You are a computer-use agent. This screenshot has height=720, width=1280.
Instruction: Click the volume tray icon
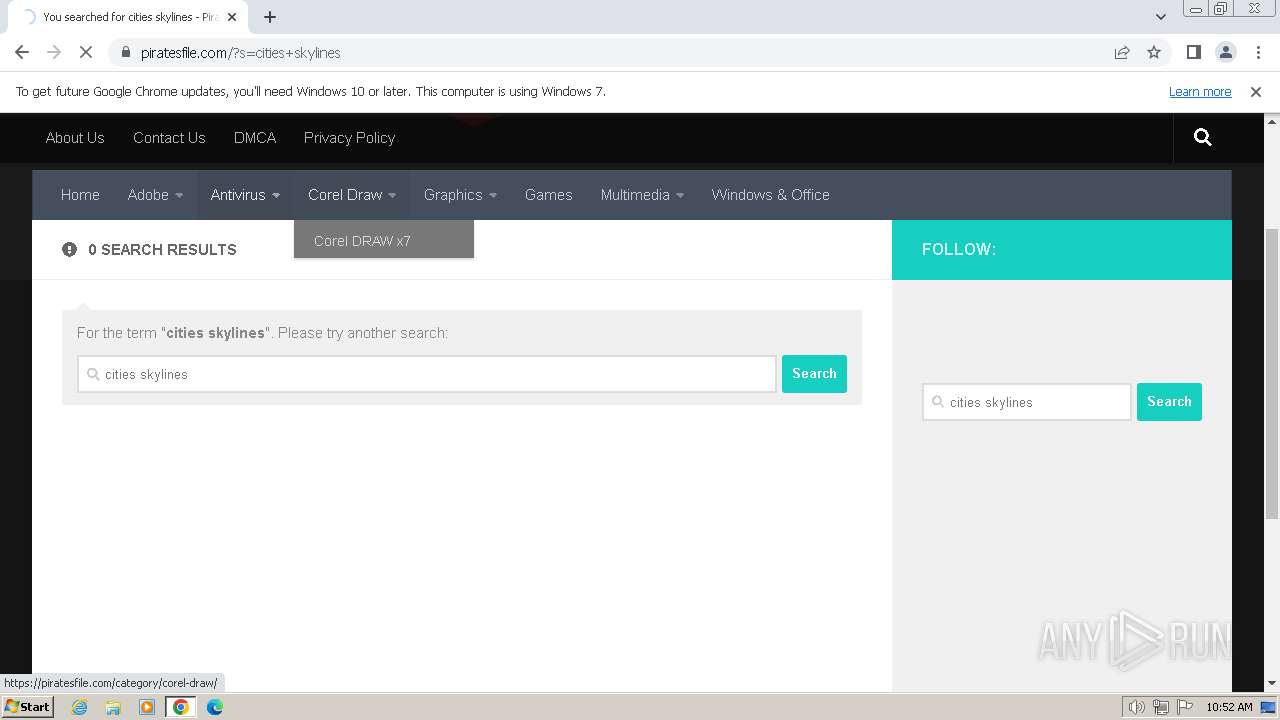(1137, 707)
